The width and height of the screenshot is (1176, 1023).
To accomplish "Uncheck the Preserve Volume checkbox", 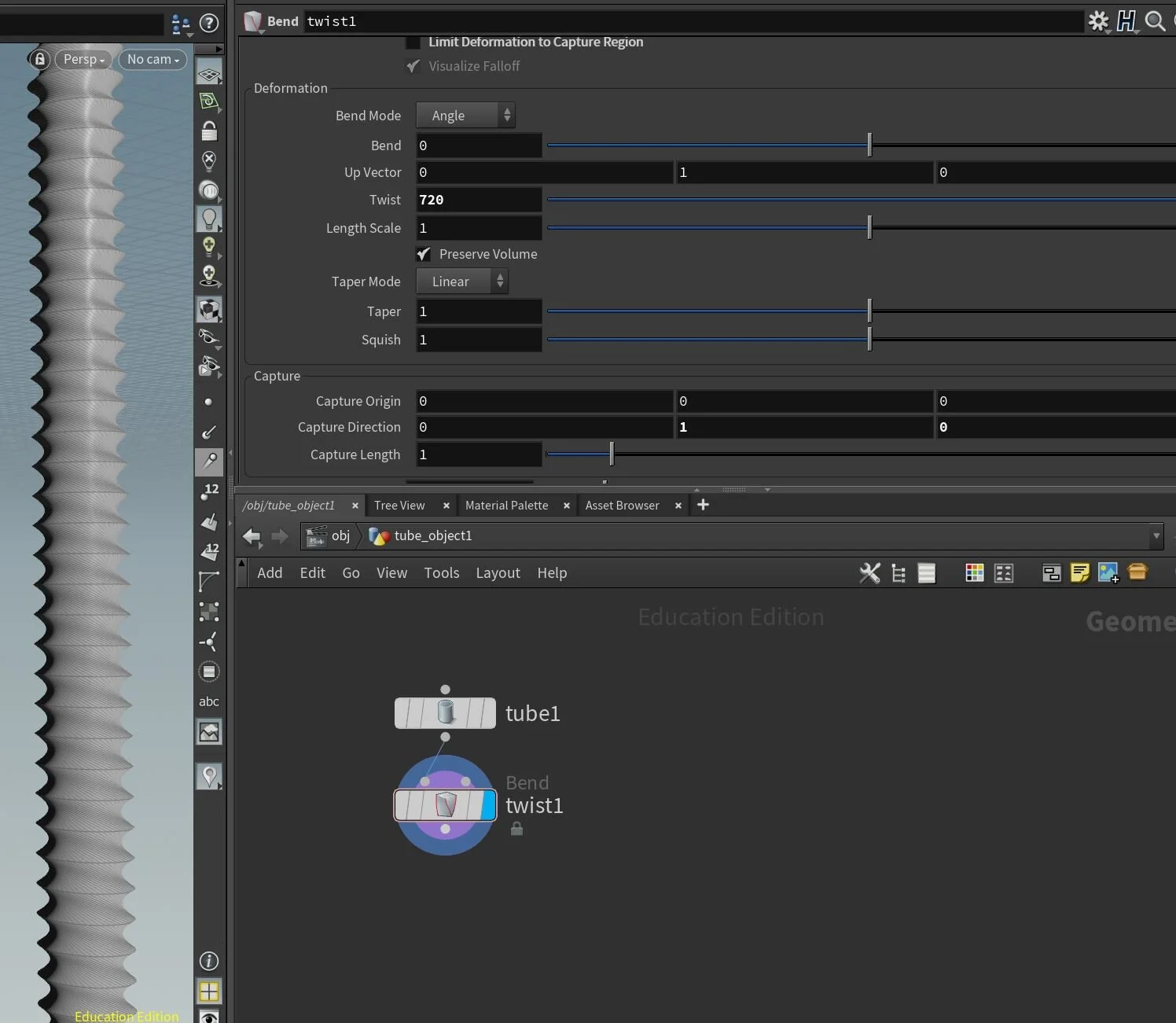I will click(x=423, y=254).
